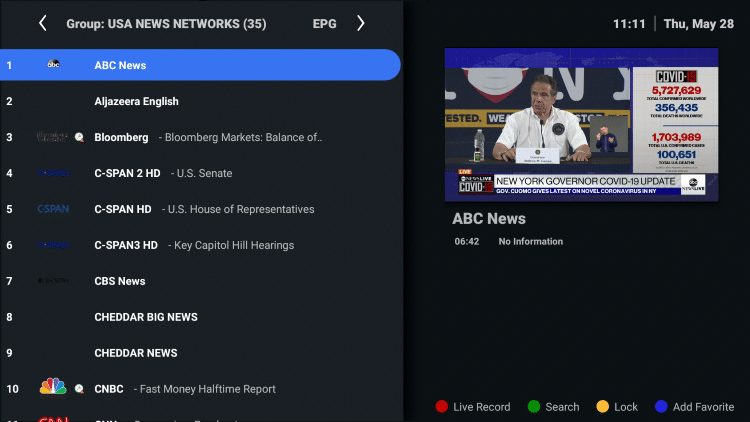Select the CBS News channel
750x422 pixels.
120,281
